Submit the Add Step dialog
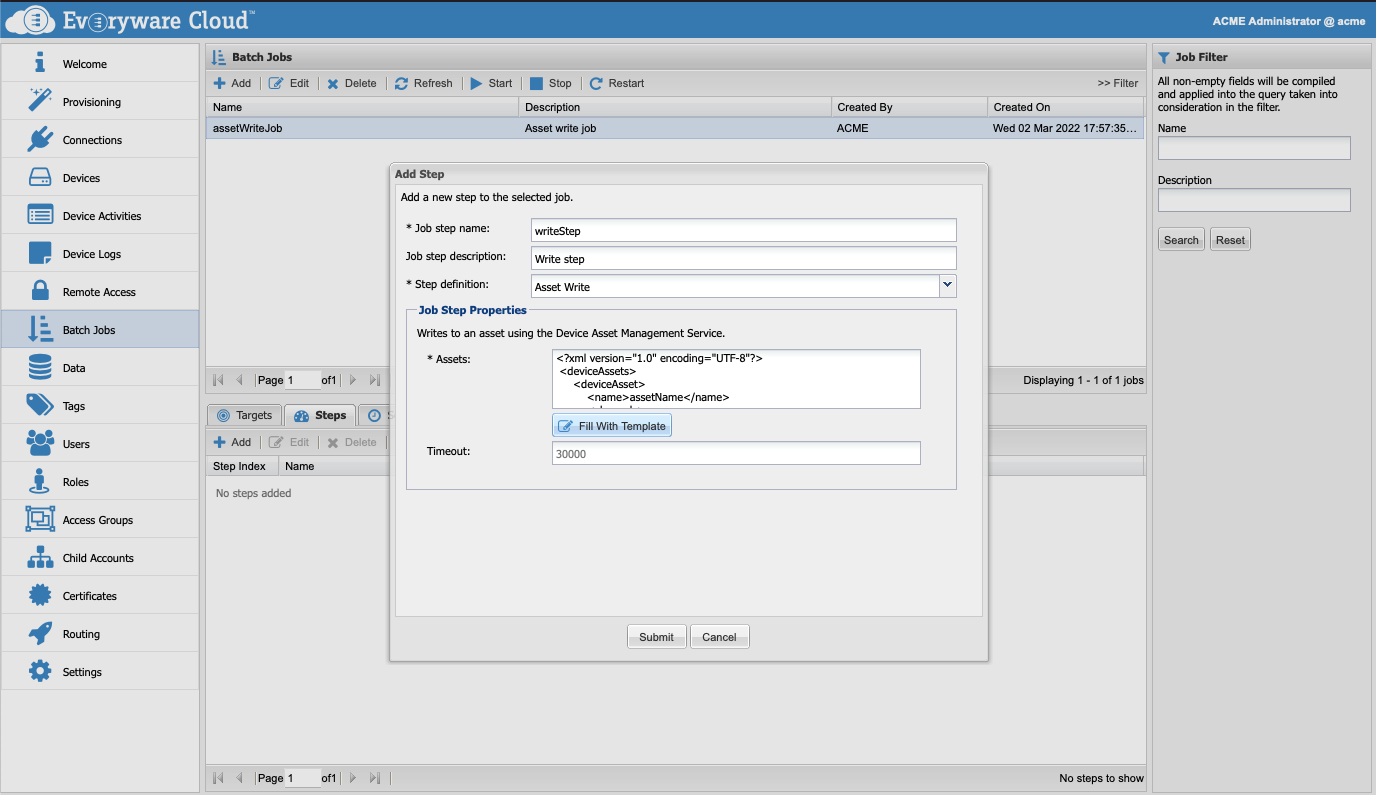Screen dimensions: 1376x795 (x=657, y=637)
